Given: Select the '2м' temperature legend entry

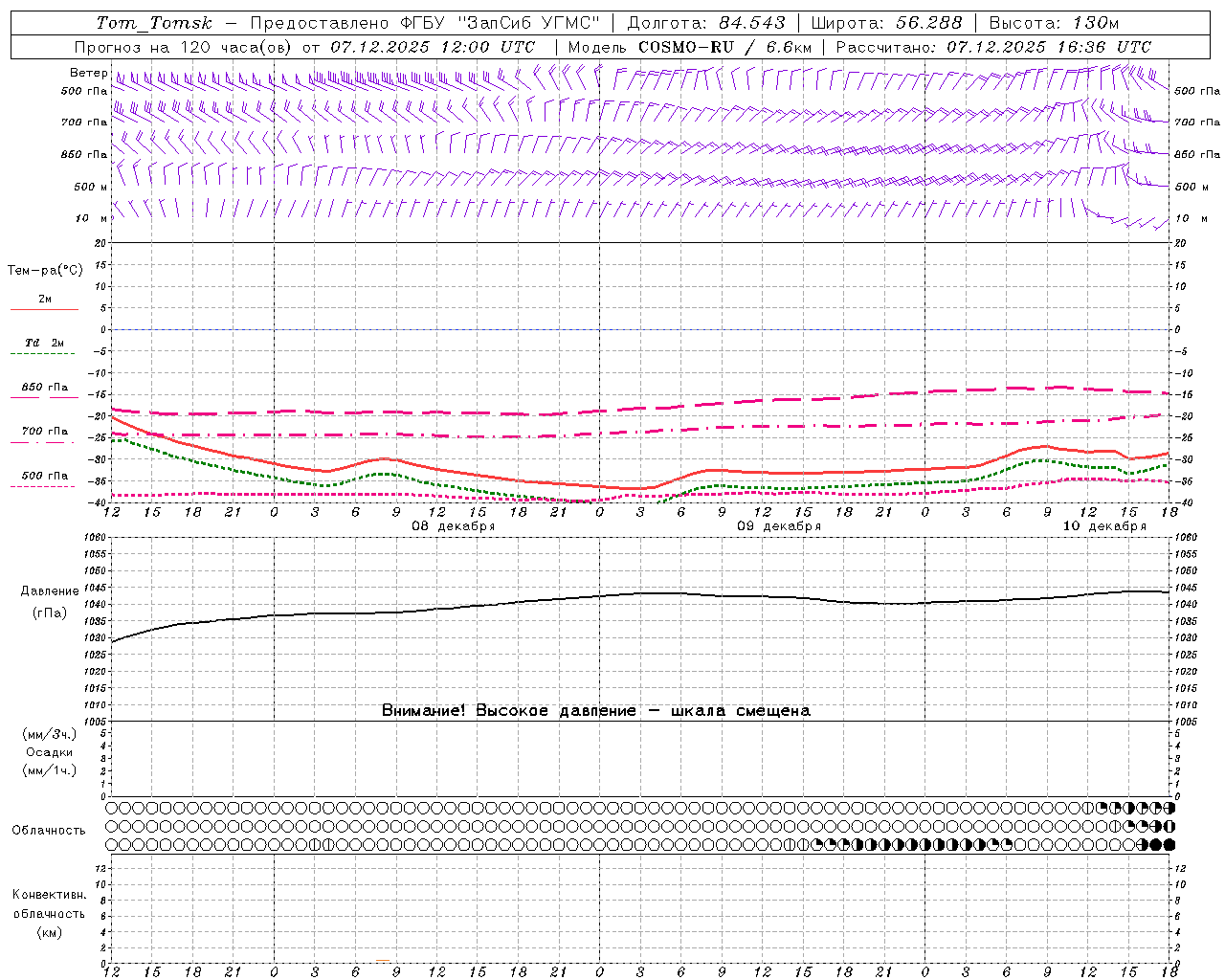Looking at the screenshot, I should [x=45, y=299].
